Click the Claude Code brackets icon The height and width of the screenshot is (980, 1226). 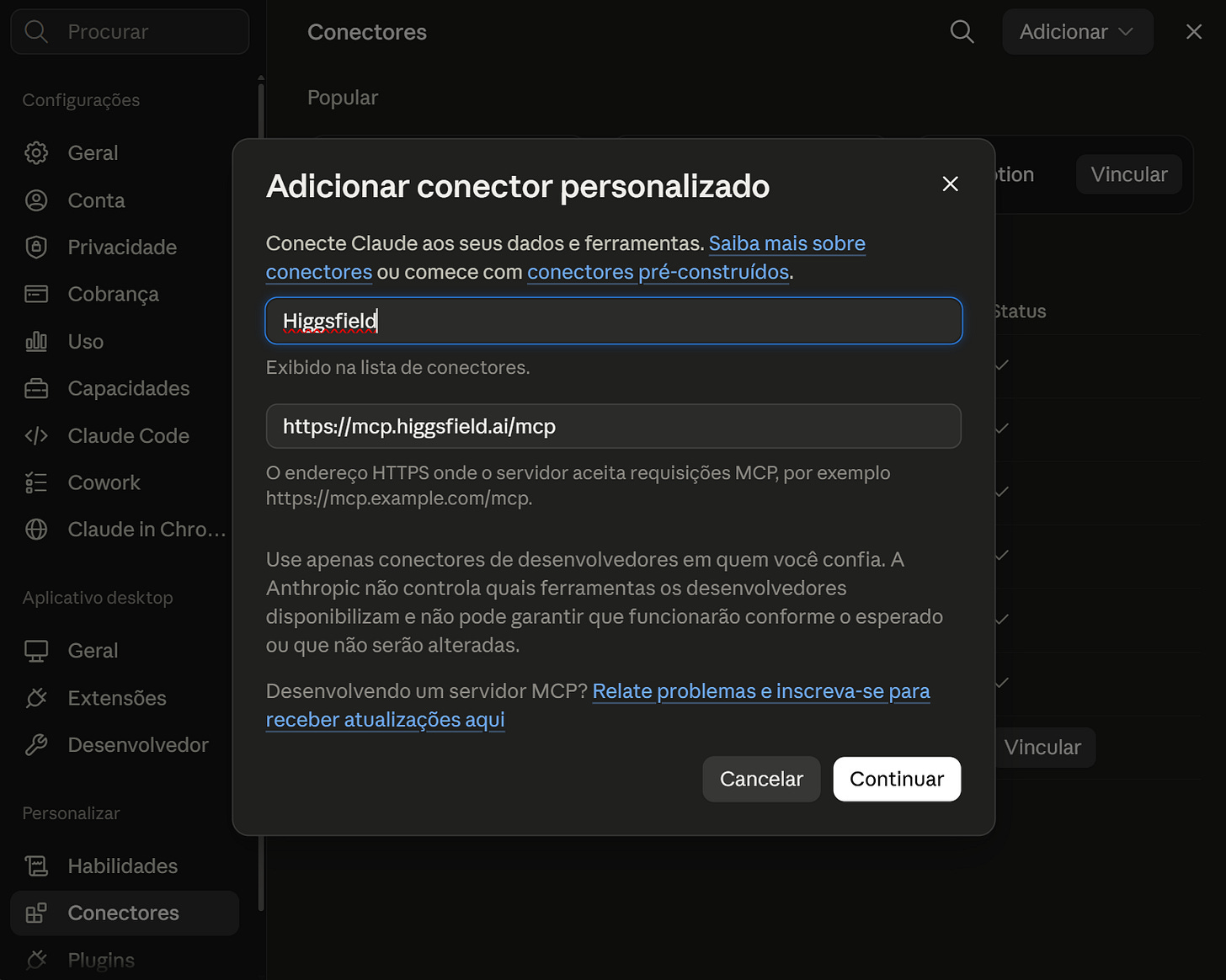click(36, 435)
